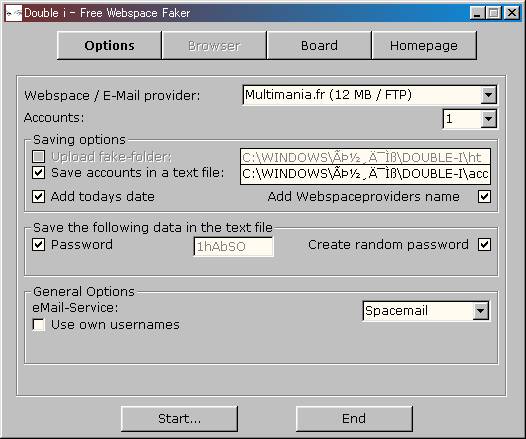Image resolution: width=526 pixels, height=439 pixels.
Task: Enable Use own usernames checkbox
Action: pos(39,325)
